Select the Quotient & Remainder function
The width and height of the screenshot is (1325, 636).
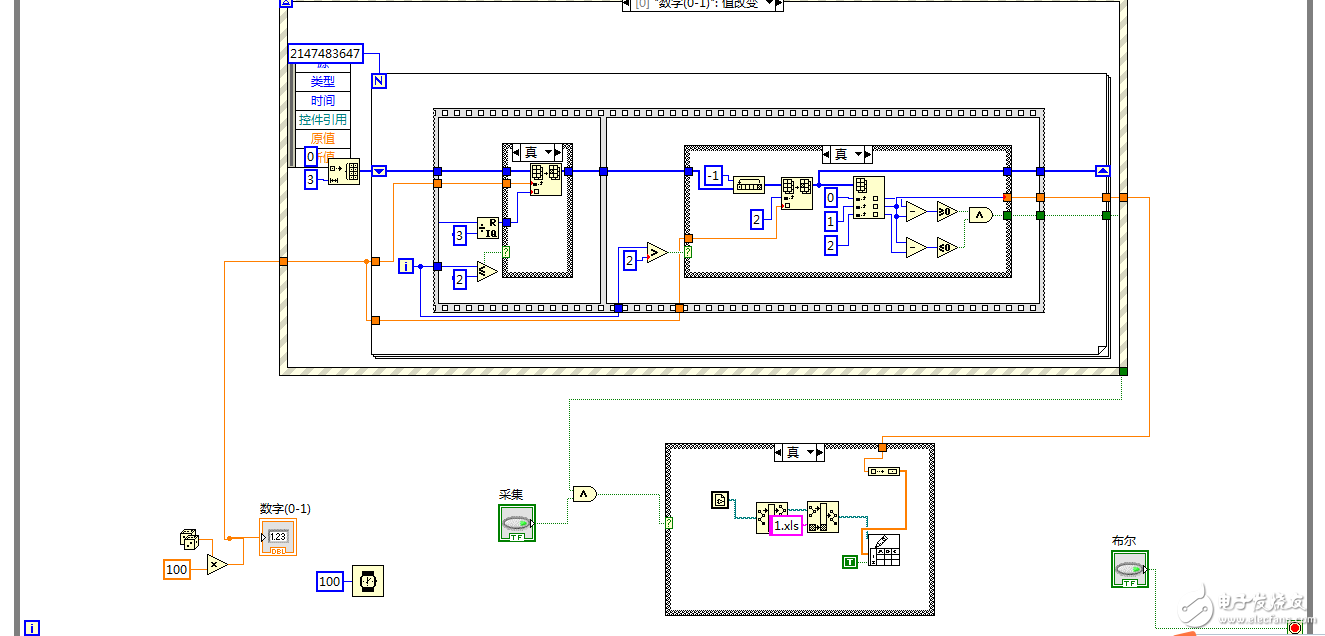488,229
